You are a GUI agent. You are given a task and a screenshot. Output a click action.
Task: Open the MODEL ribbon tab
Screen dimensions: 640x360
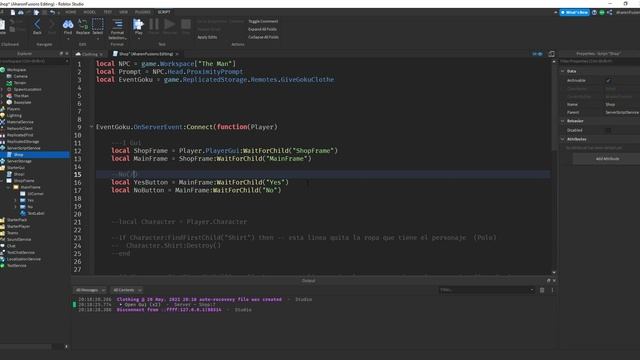point(89,12)
